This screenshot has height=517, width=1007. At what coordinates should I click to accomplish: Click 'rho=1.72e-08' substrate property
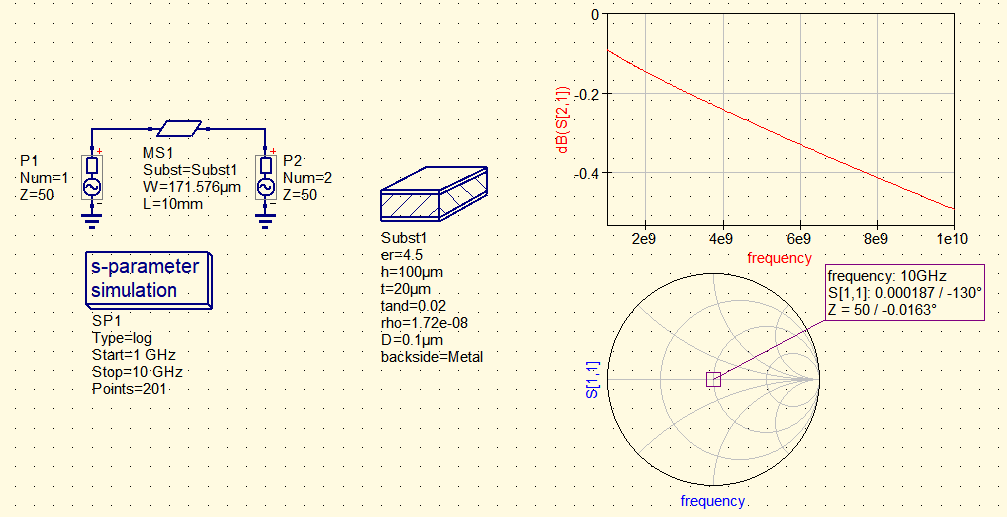425,323
